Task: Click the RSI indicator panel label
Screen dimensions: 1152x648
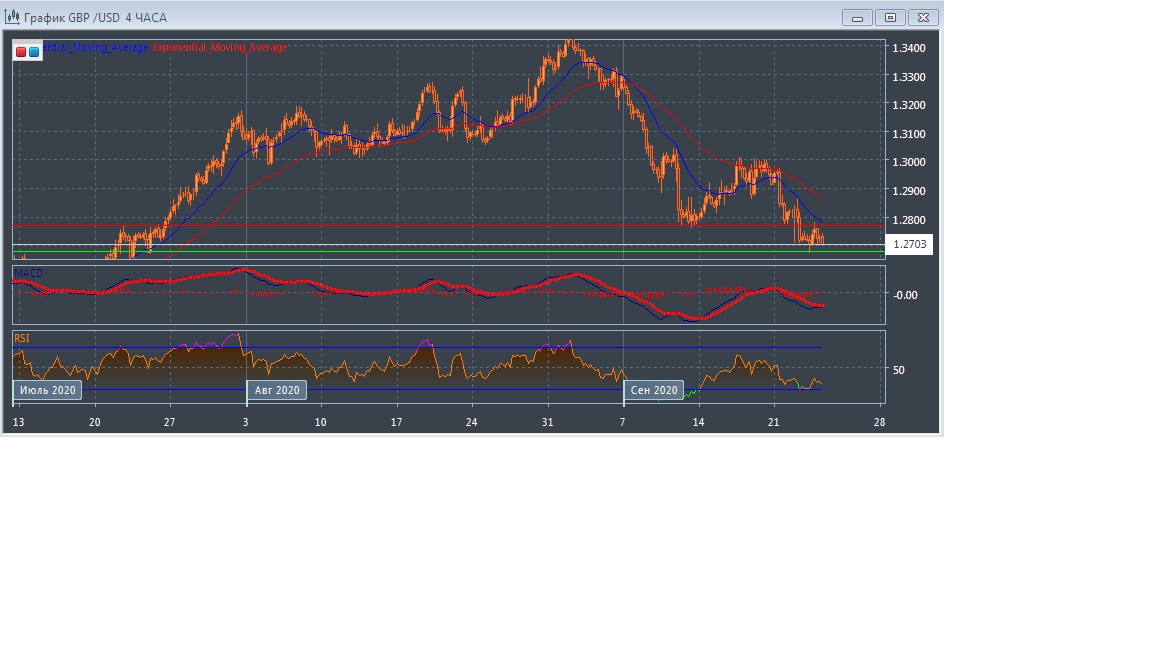Action: (22, 339)
